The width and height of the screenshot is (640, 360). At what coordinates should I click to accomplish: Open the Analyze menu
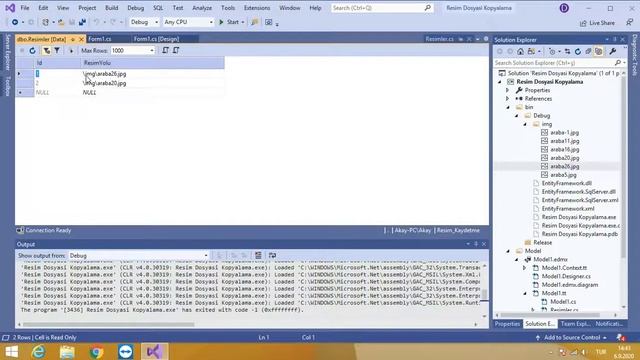202,8
